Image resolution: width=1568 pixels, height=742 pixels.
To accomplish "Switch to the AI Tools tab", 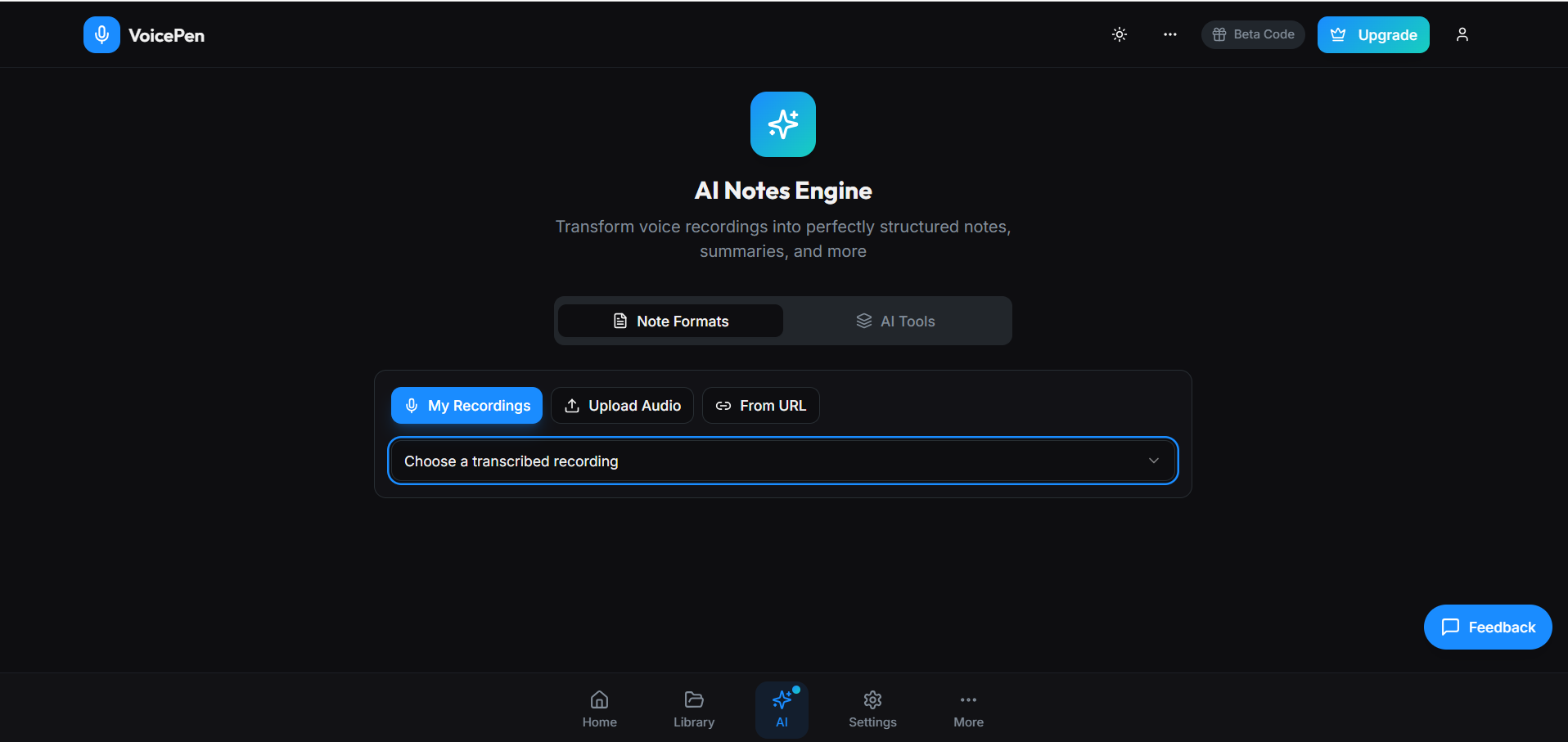I will tap(895, 321).
